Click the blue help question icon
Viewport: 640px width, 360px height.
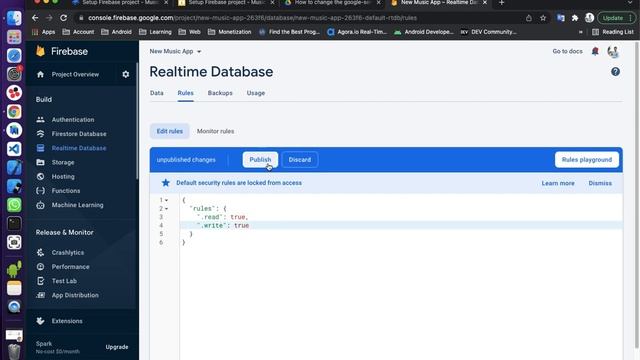615,72
